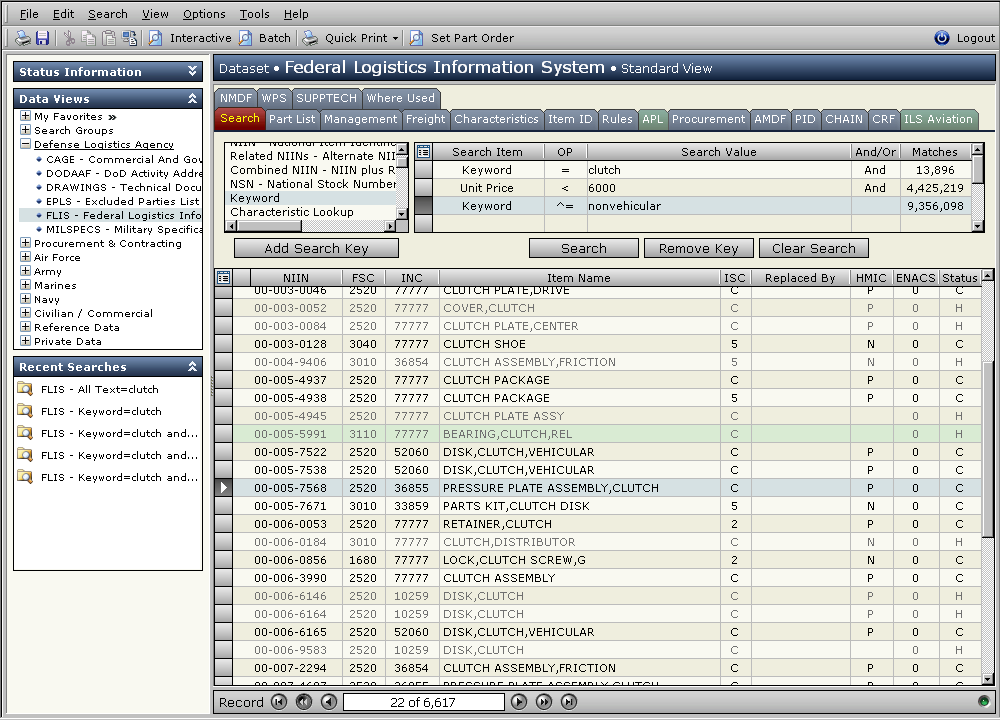Open the Tools menu

click(254, 14)
